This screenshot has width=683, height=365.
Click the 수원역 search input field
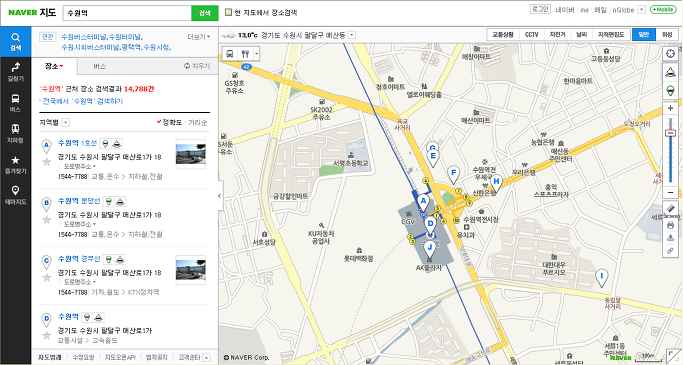click(x=127, y=13)
